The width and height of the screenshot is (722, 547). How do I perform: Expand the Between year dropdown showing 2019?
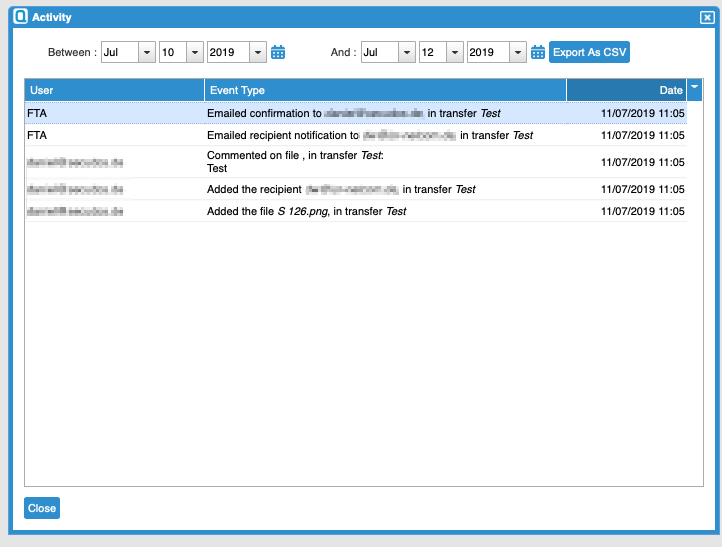coord(258,52)
